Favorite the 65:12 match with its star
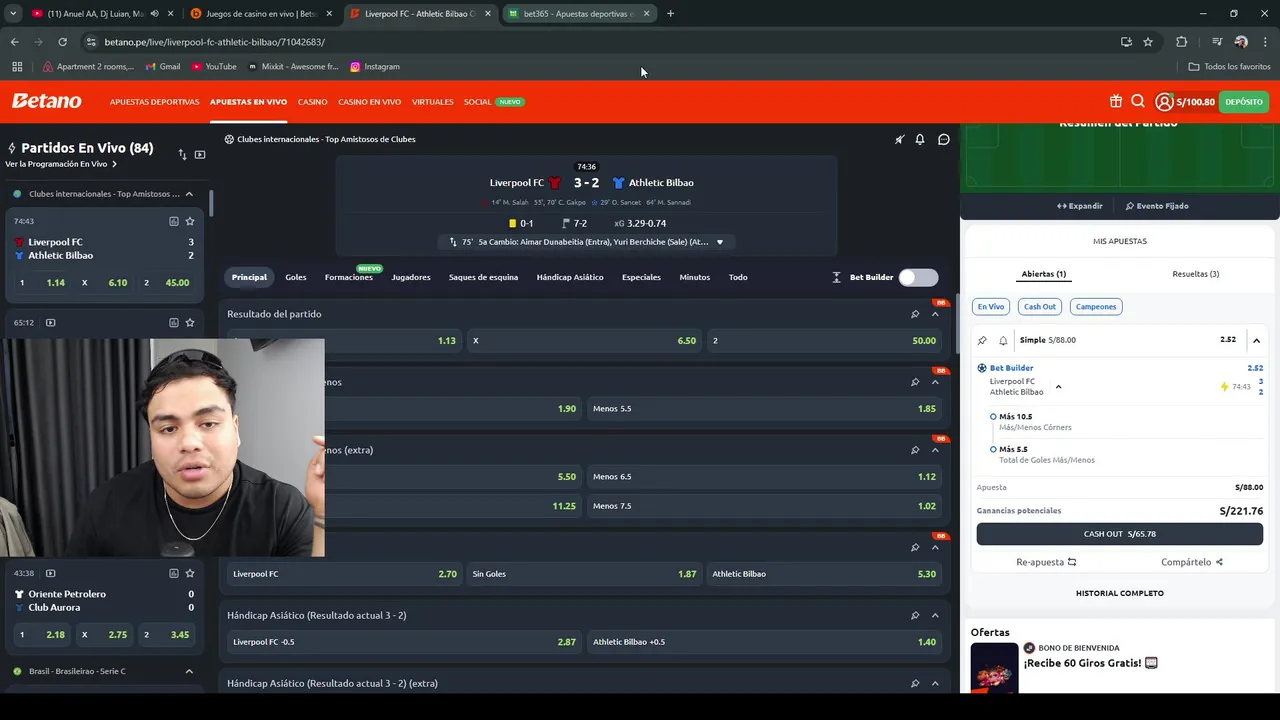 190,323
